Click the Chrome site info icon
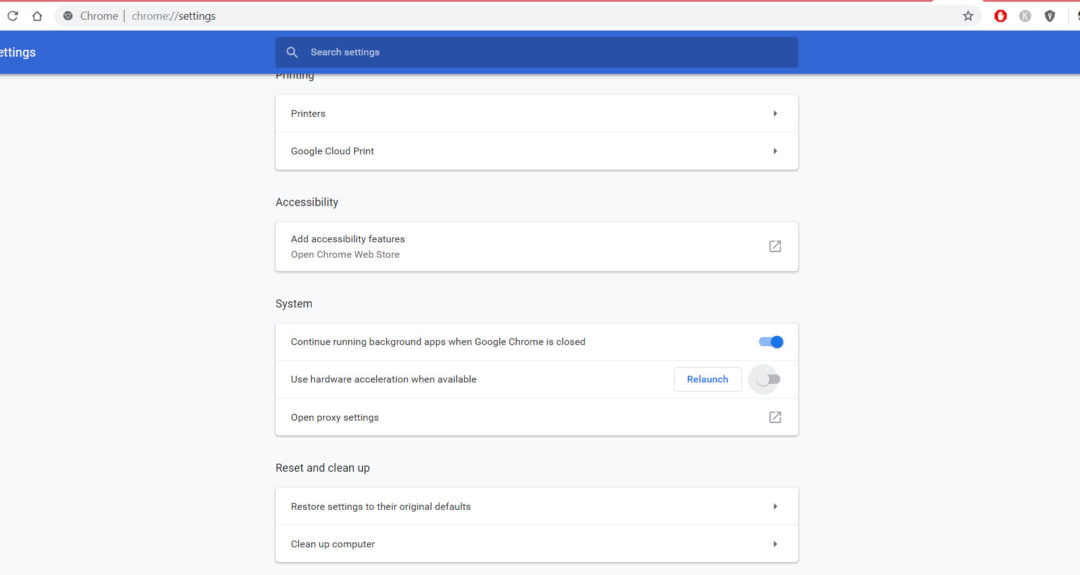The width and height of the screenshot is (1080, 575). (x=68, y=16)
